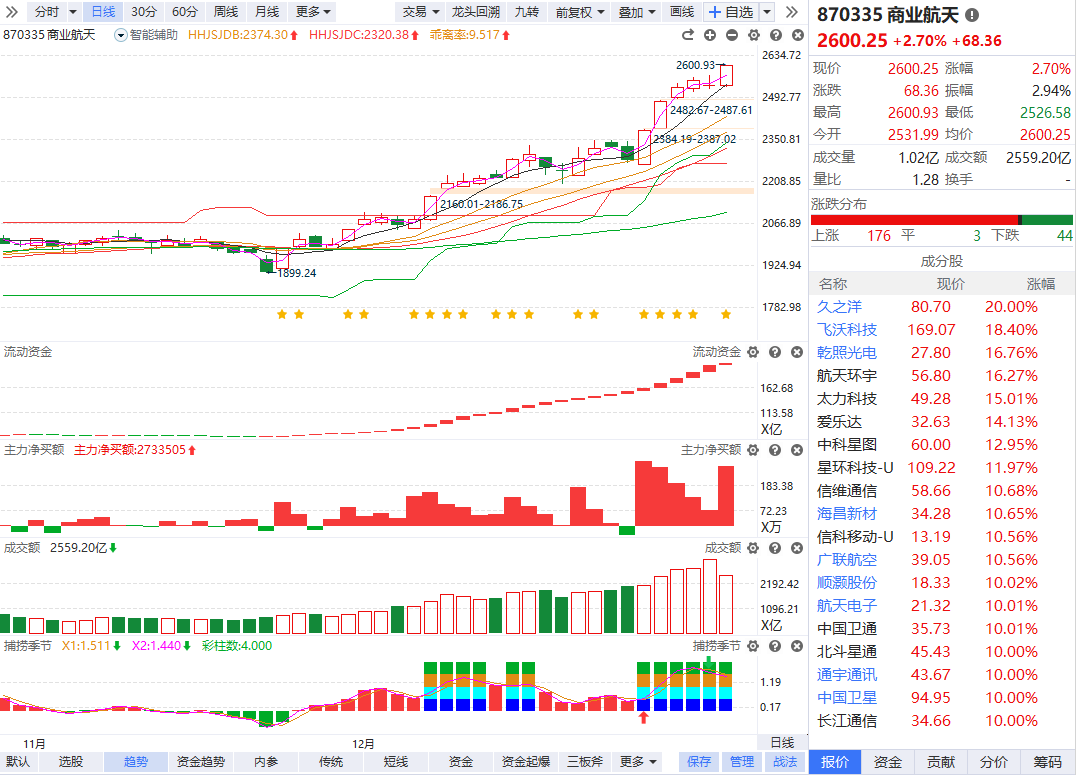Open 久之洋 stock from constituent list
1076x775 pixels.
click(x=839, y=307)
